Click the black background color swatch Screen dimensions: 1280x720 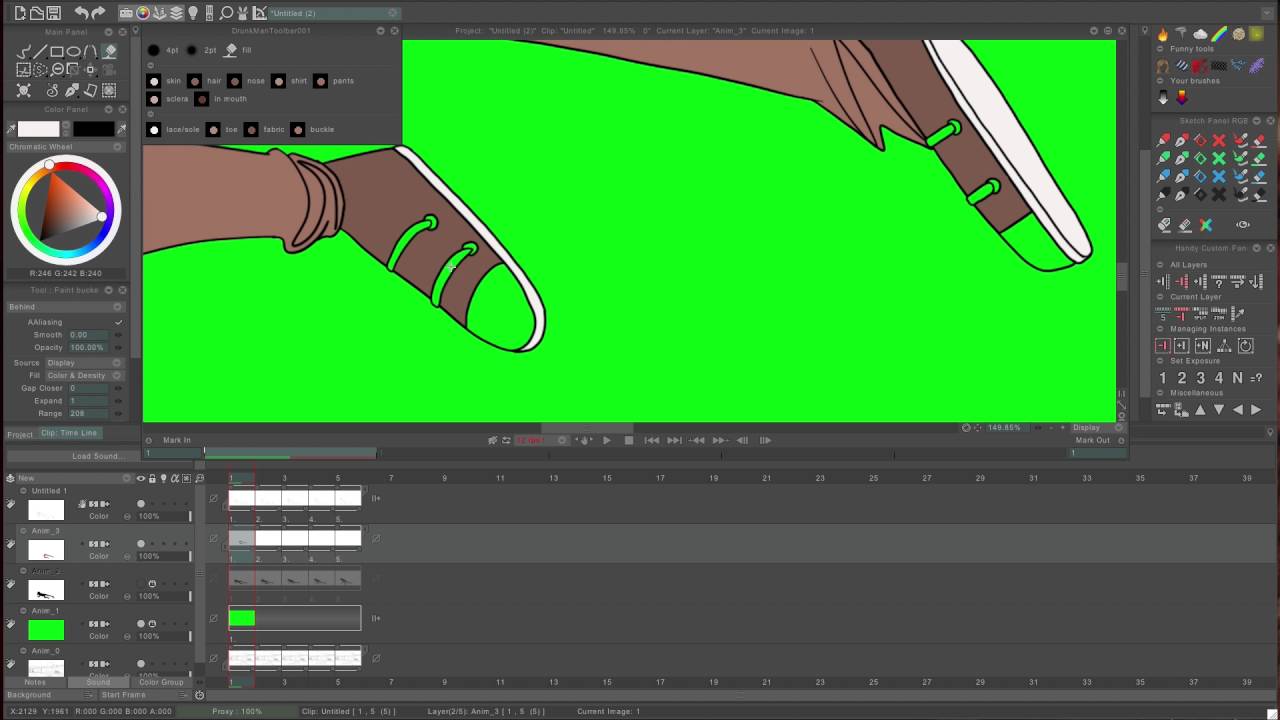tap(93, 129)
